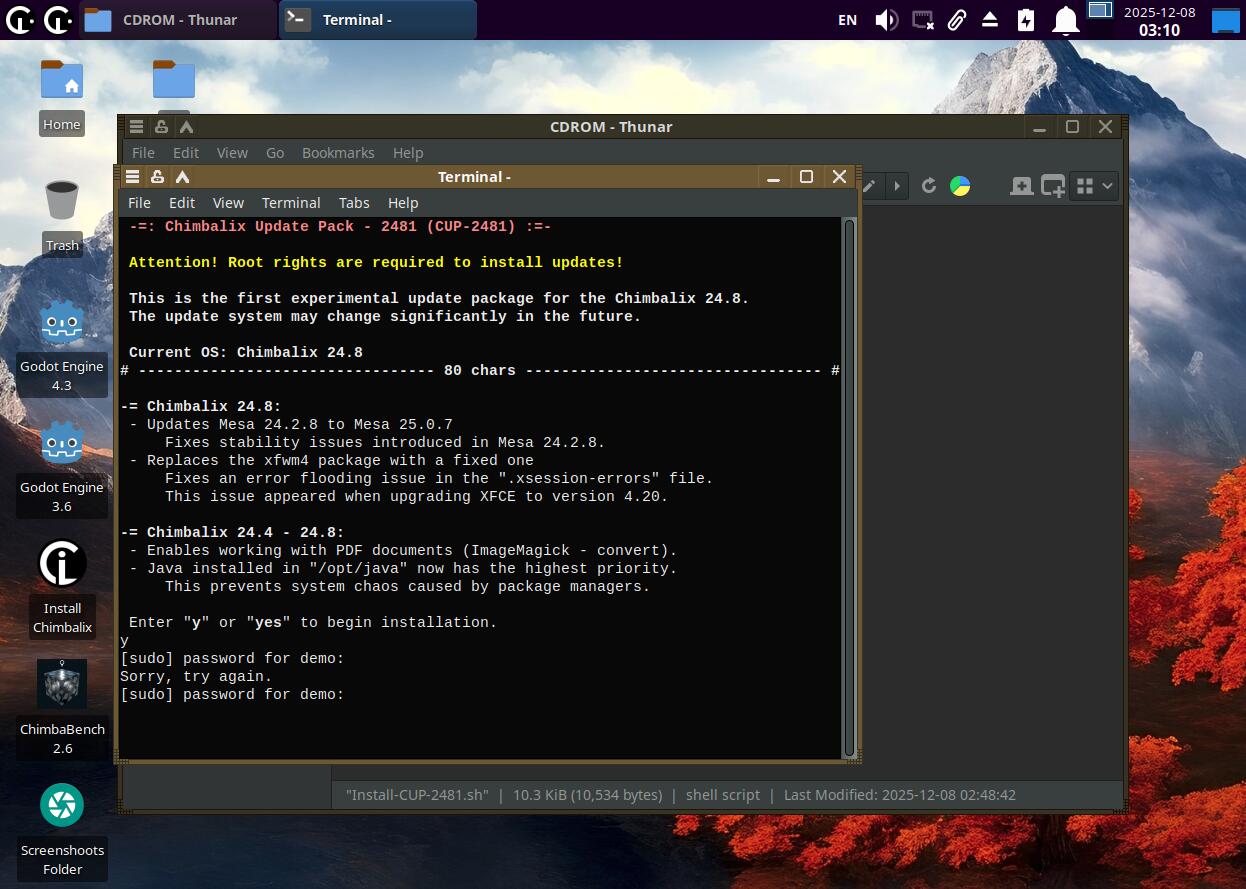The width and height of the screenshot is (1246, 889).
Task: Open the Thunar Edit menu
Action: (186, 153)
